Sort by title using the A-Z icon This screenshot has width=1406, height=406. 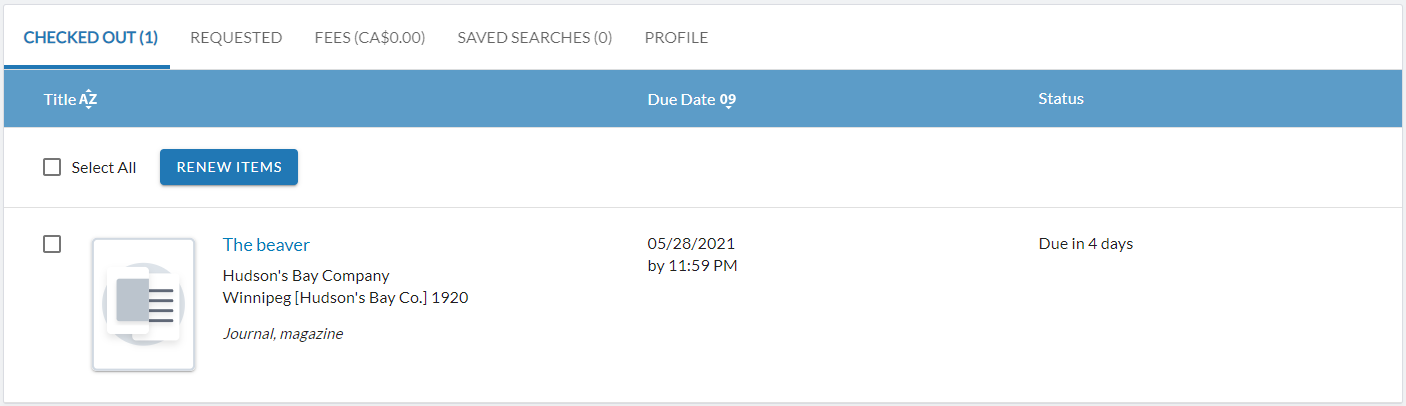(x=88, y=99)
